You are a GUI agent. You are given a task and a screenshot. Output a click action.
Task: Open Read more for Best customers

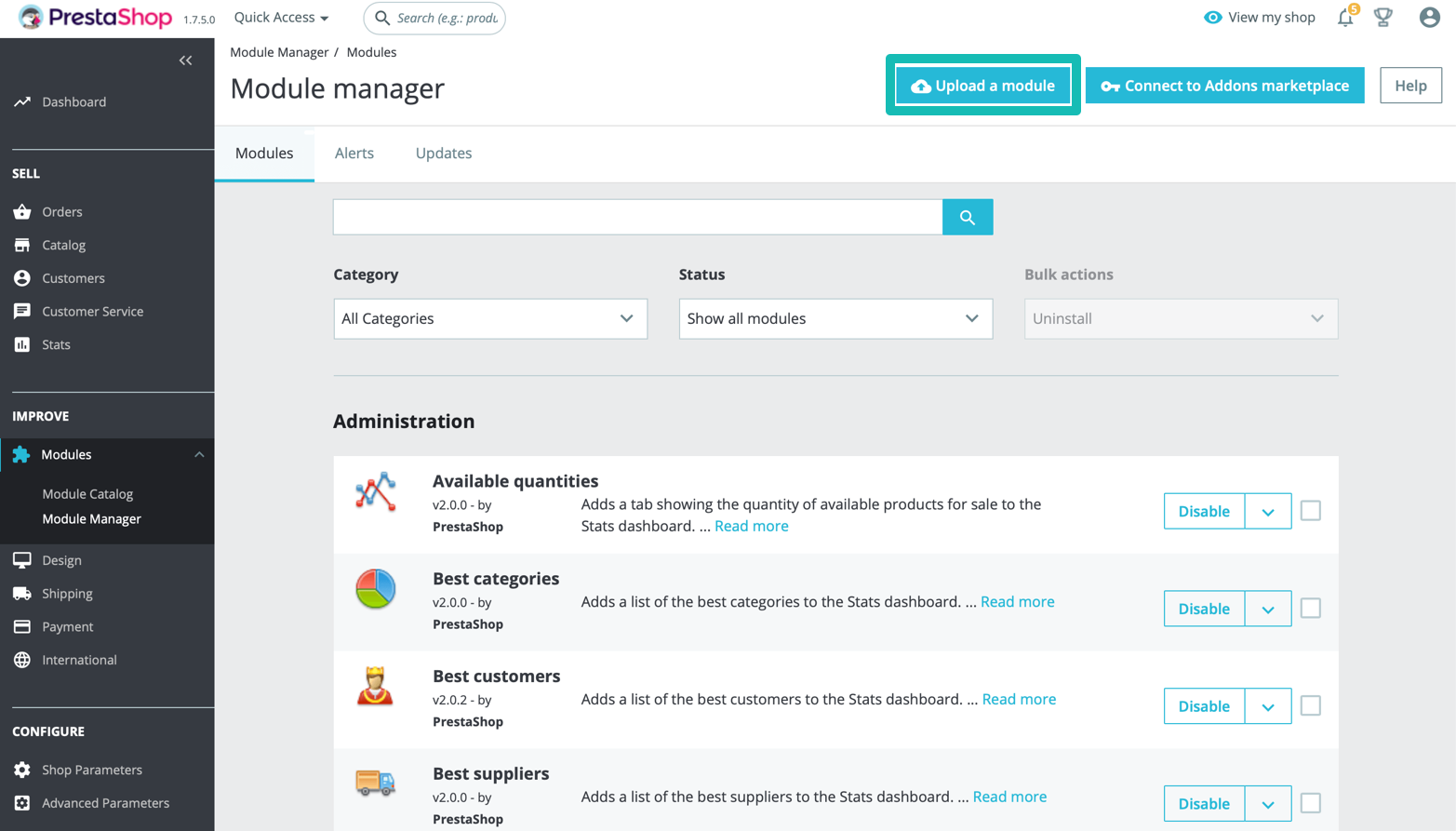click(x=1019, y=699)
